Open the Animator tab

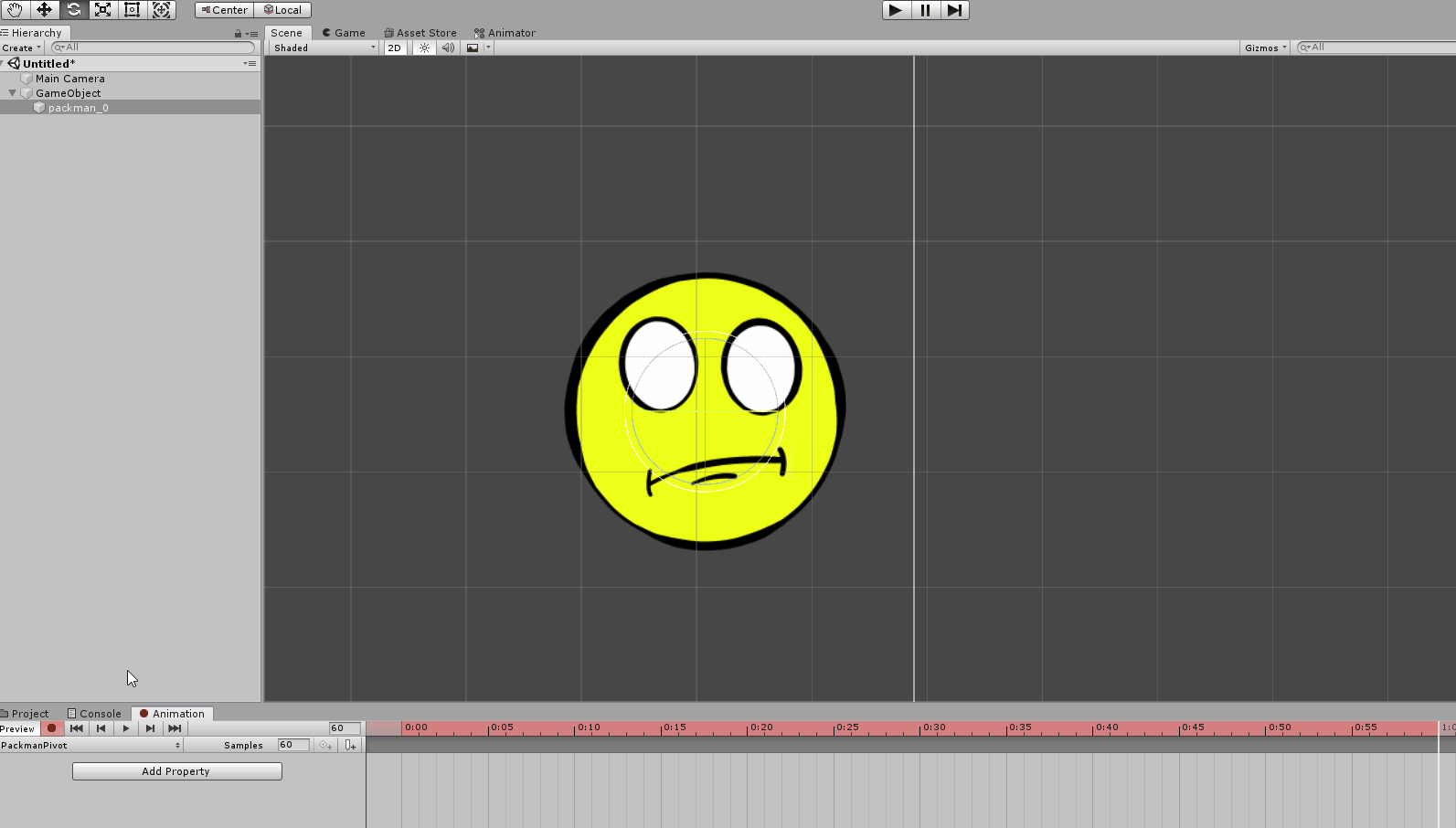click(x=505, y=33)
